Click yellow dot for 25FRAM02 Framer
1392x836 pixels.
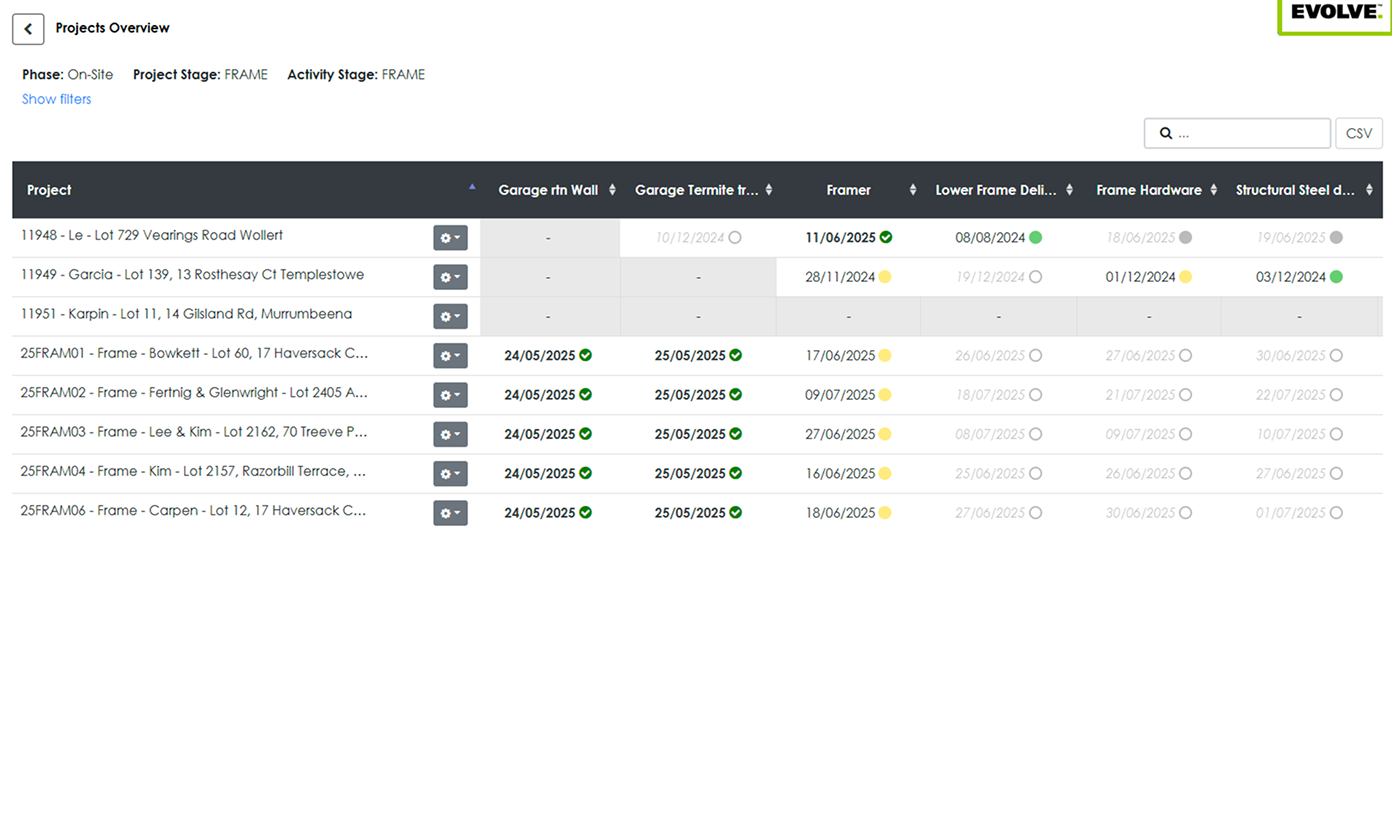(885, 395)
